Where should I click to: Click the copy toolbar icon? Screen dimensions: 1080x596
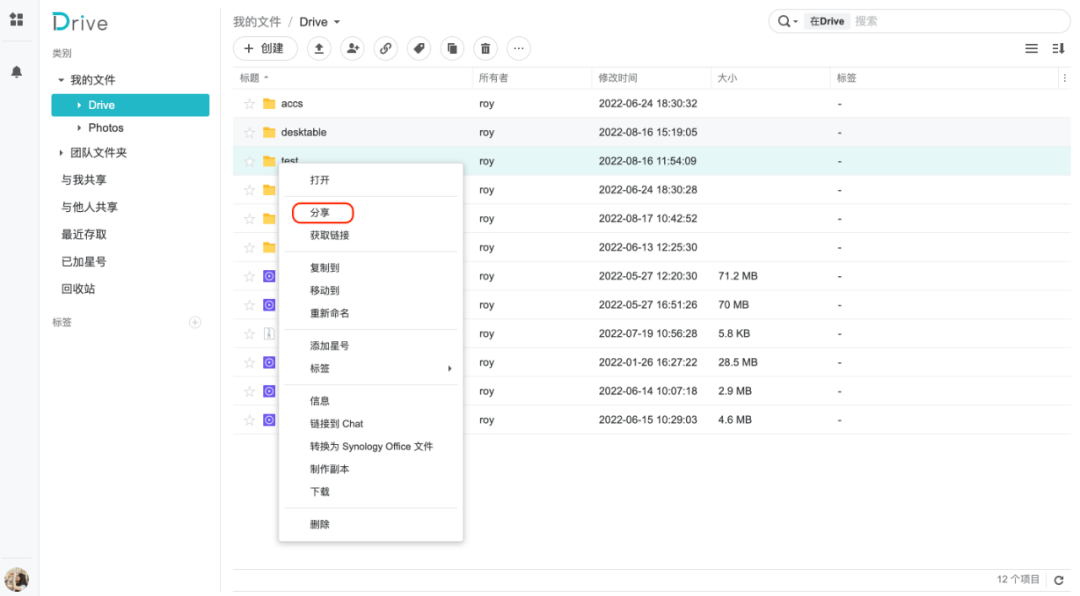[452, 48]
